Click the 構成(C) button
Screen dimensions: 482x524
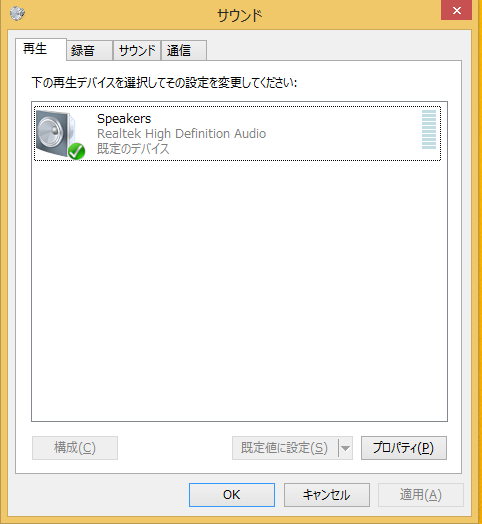tap(75, 448)
